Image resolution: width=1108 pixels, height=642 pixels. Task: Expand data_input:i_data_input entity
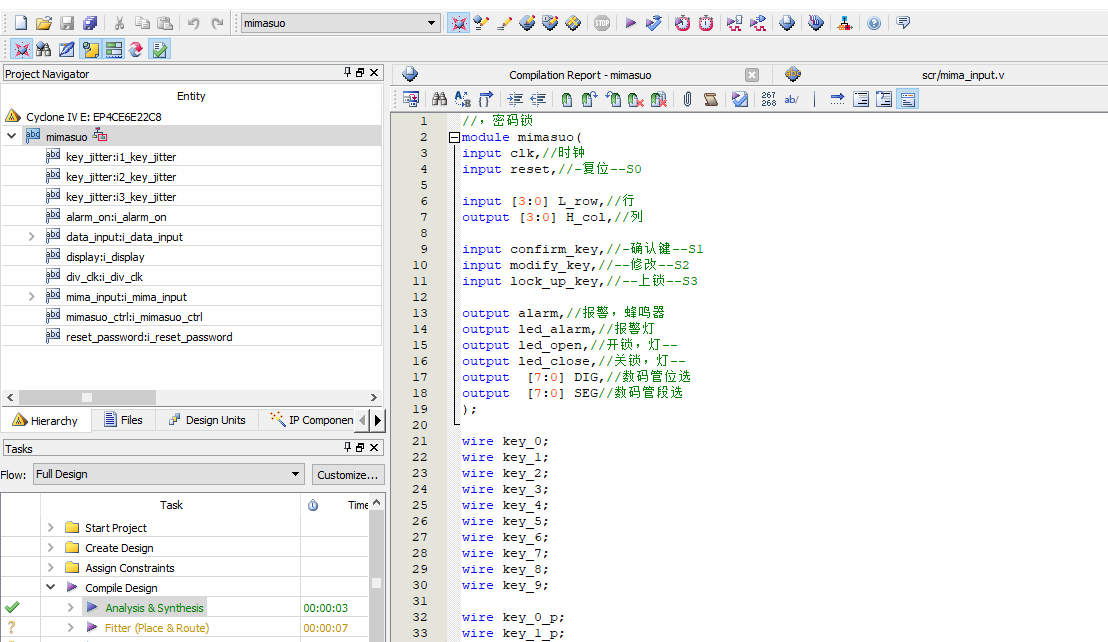(x=31, y=237)
